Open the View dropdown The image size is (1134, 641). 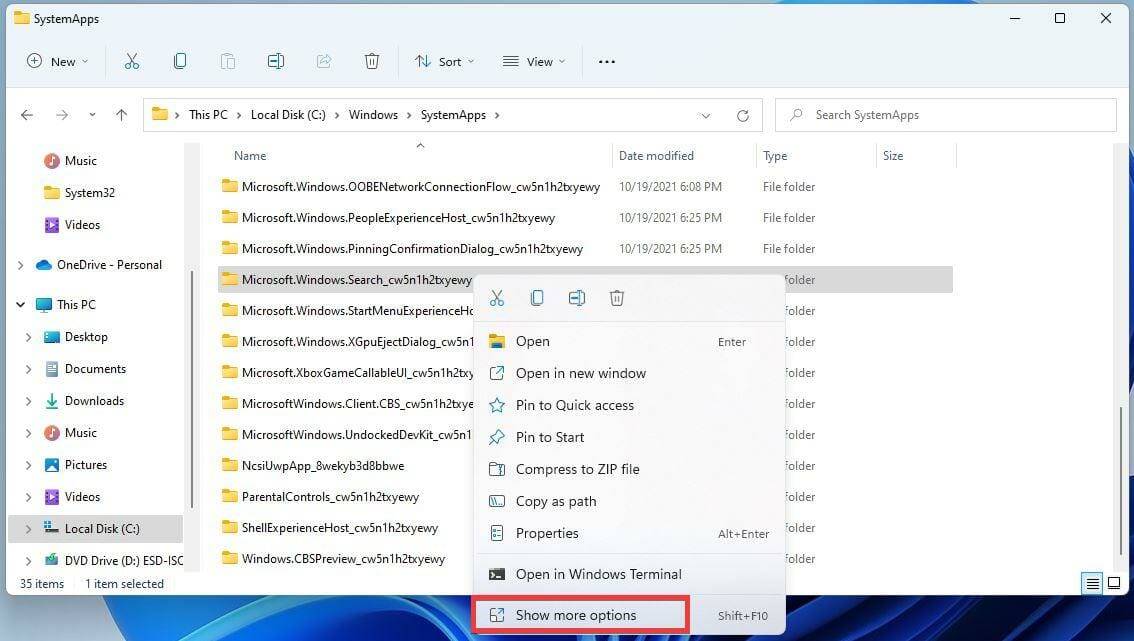(533, 61)
